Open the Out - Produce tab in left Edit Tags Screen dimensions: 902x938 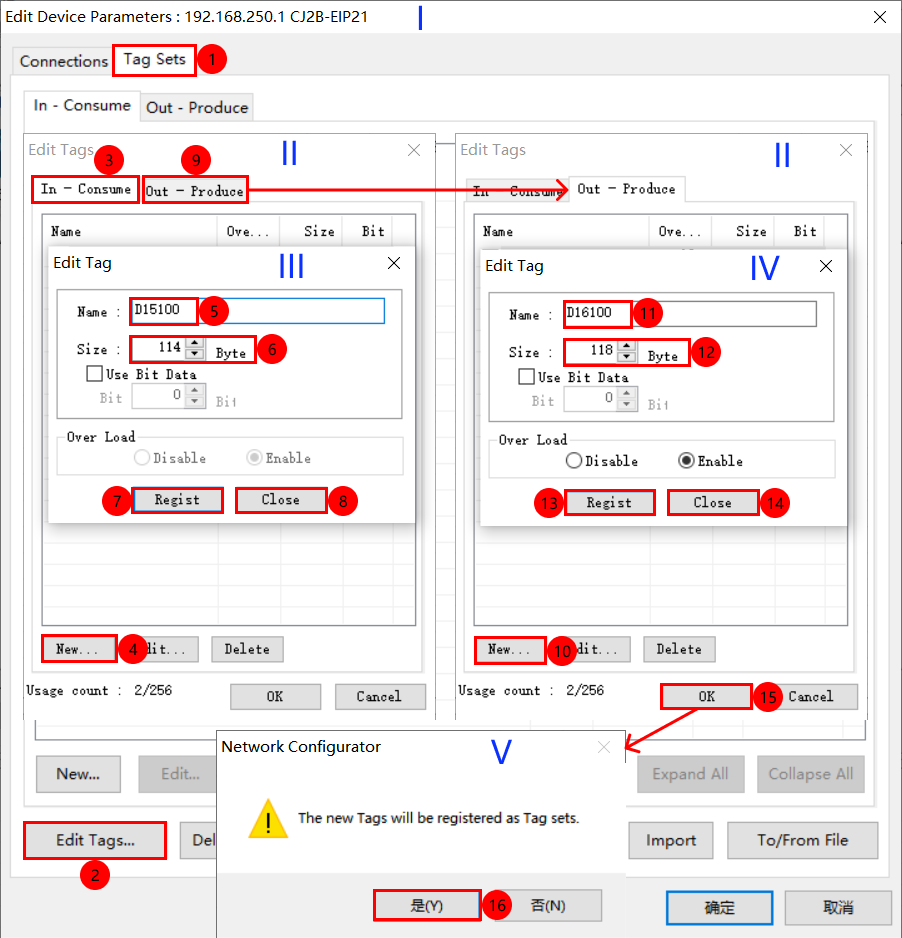[195, 189]
